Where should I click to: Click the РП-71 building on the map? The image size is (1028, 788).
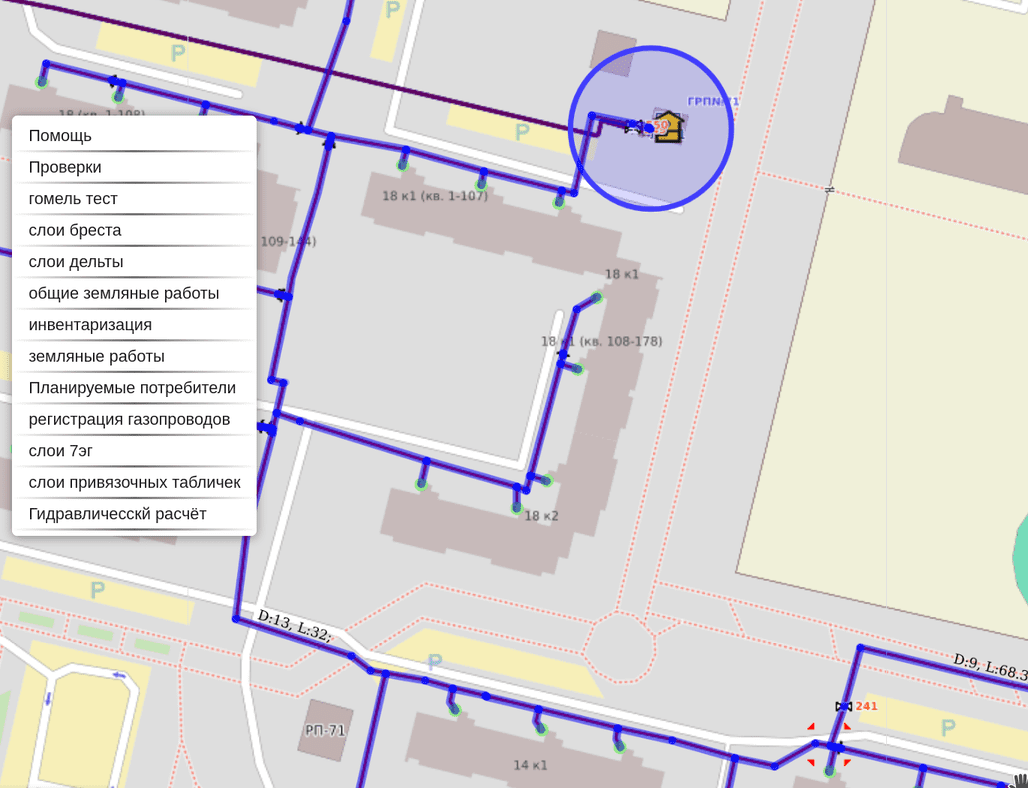[x=325, y=730]
